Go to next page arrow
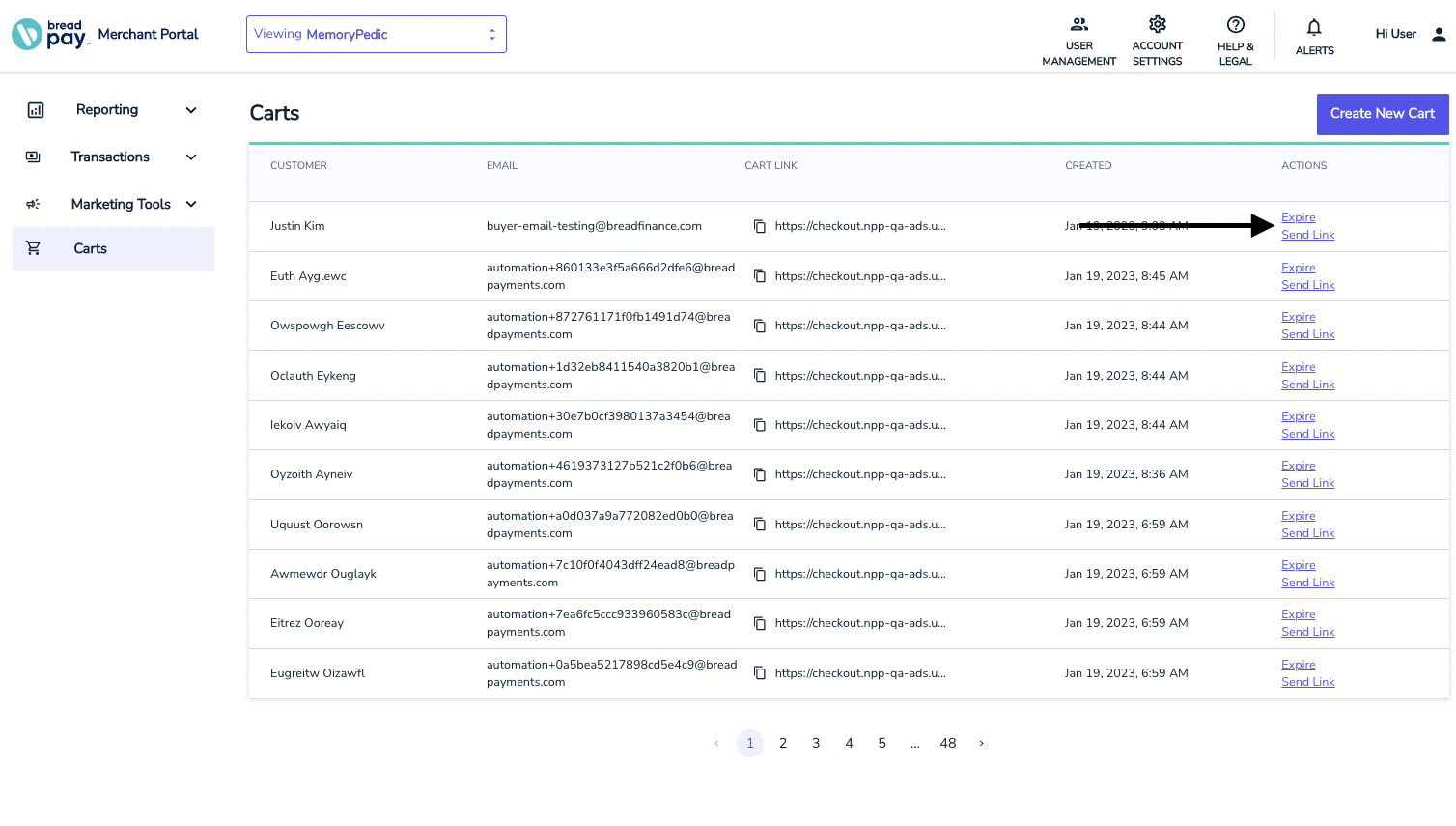The image size is (1456, 826). click(x=981, y=743)
